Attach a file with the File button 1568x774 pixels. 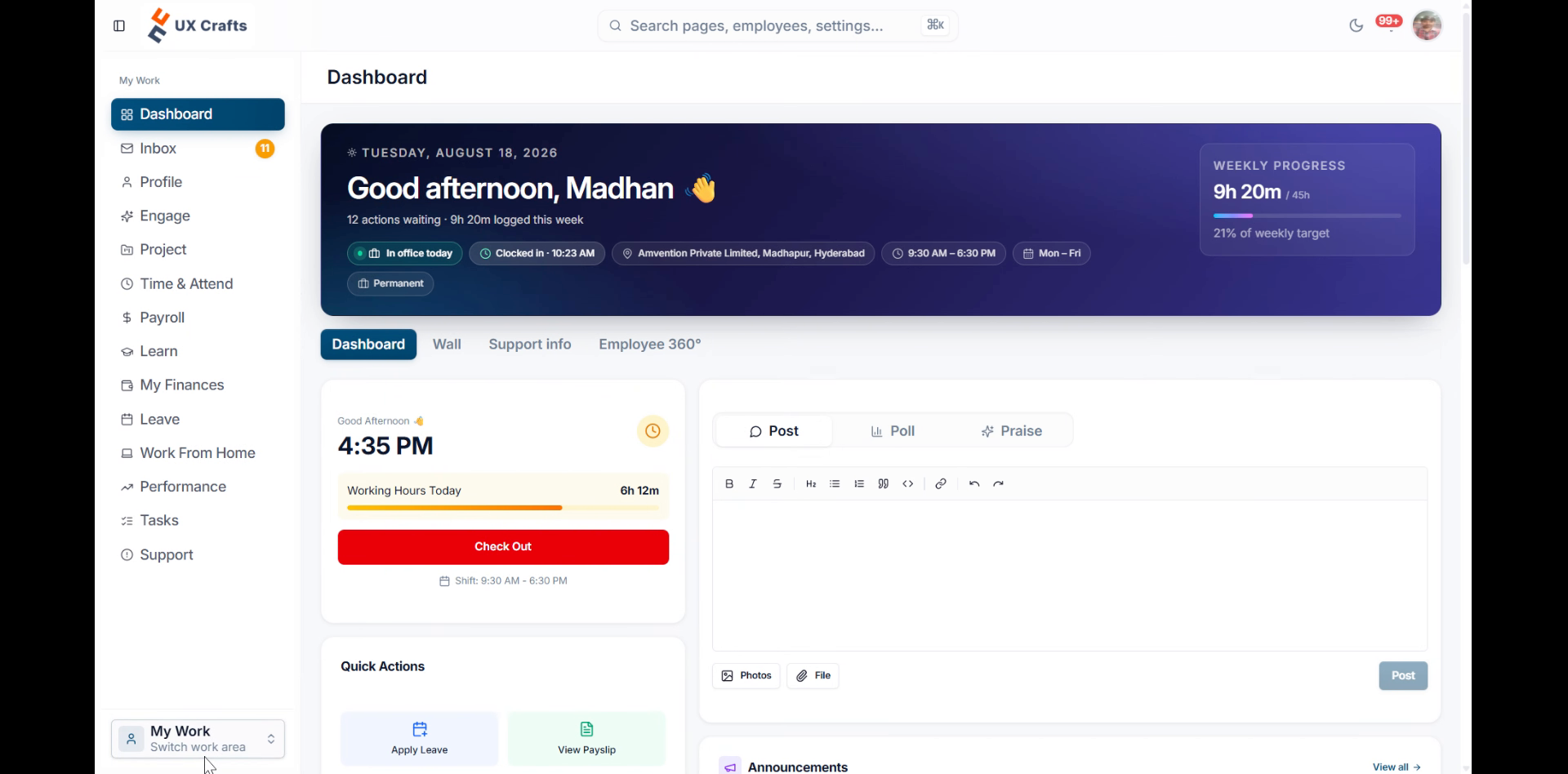pyautogui.click(x=813, y=676)
